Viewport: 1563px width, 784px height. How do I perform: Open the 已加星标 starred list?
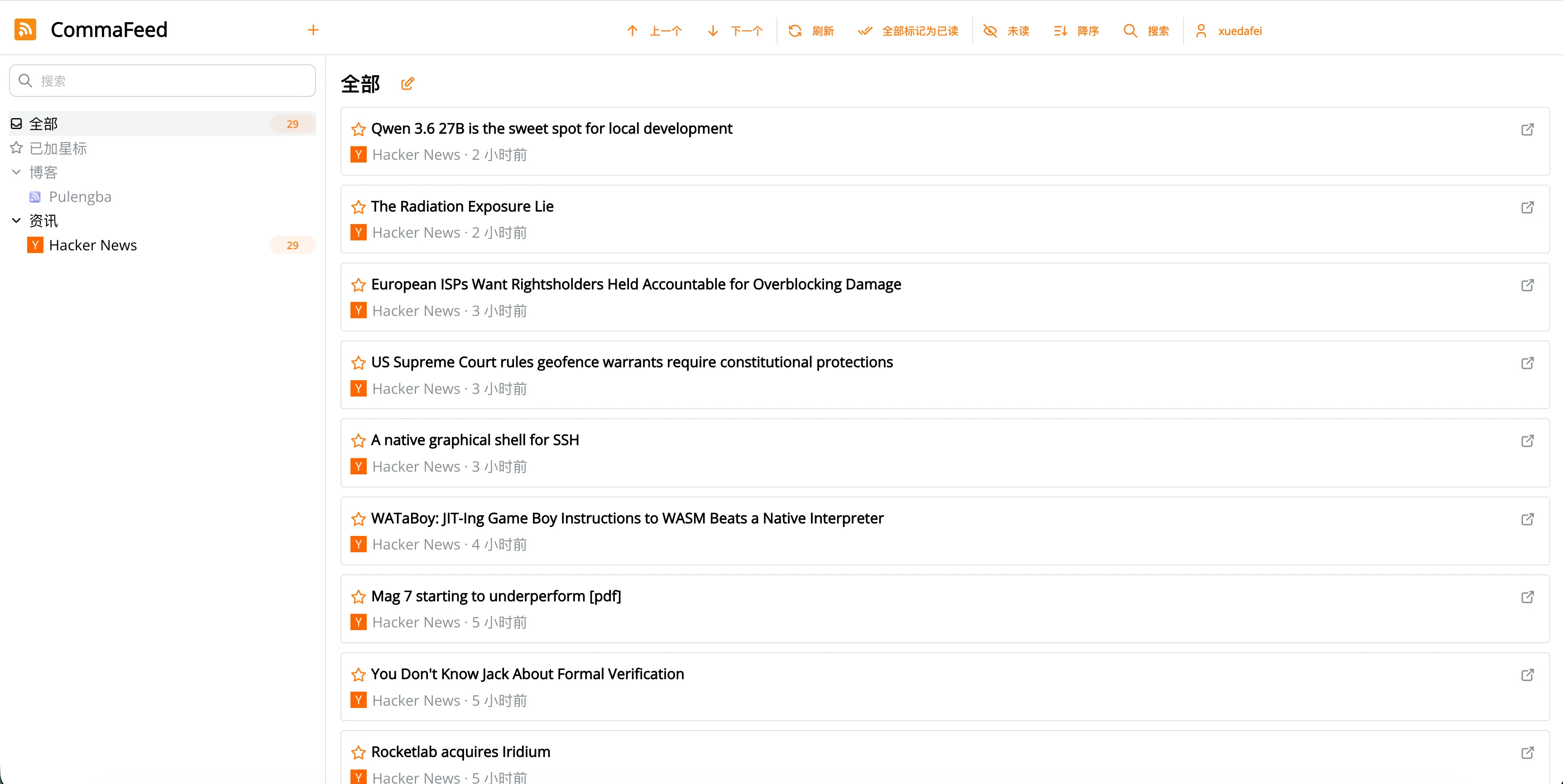pyautogui.click(x=163, y=148)
